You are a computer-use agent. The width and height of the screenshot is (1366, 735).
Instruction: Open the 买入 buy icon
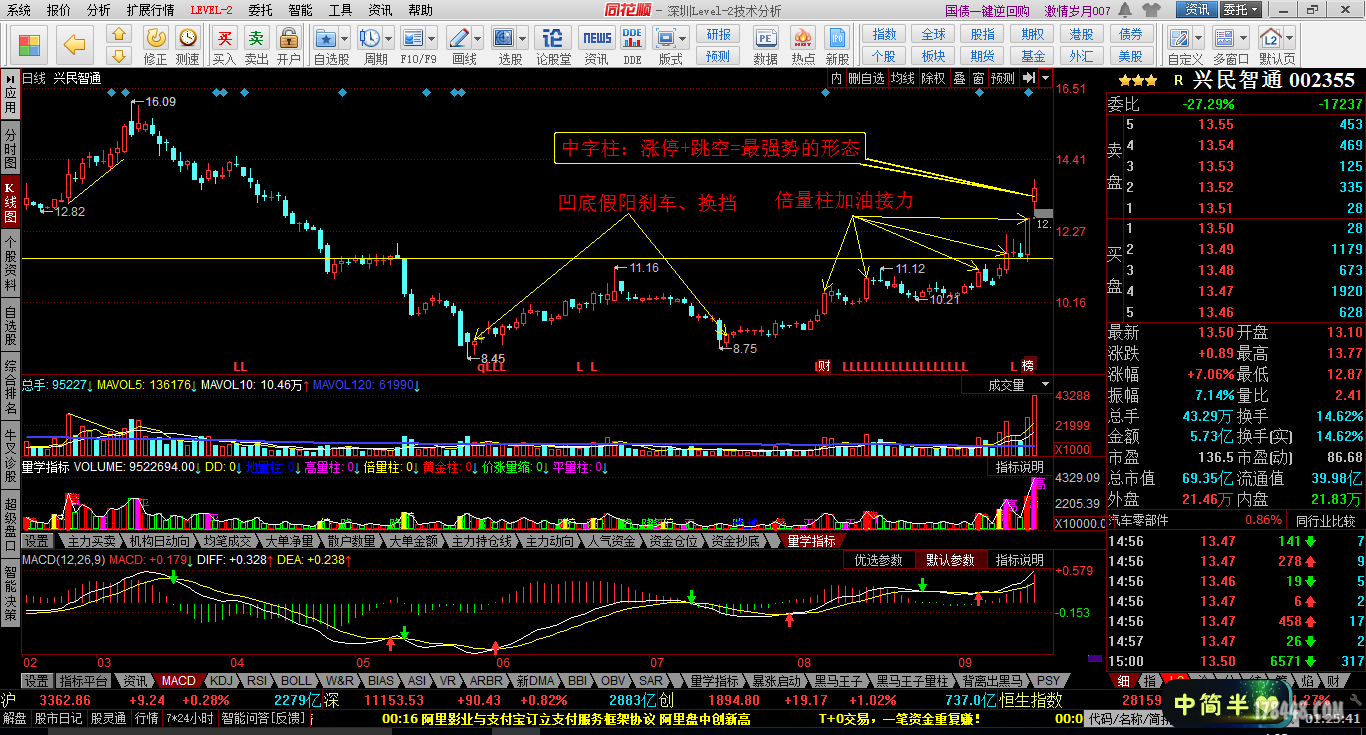point(225,38)
